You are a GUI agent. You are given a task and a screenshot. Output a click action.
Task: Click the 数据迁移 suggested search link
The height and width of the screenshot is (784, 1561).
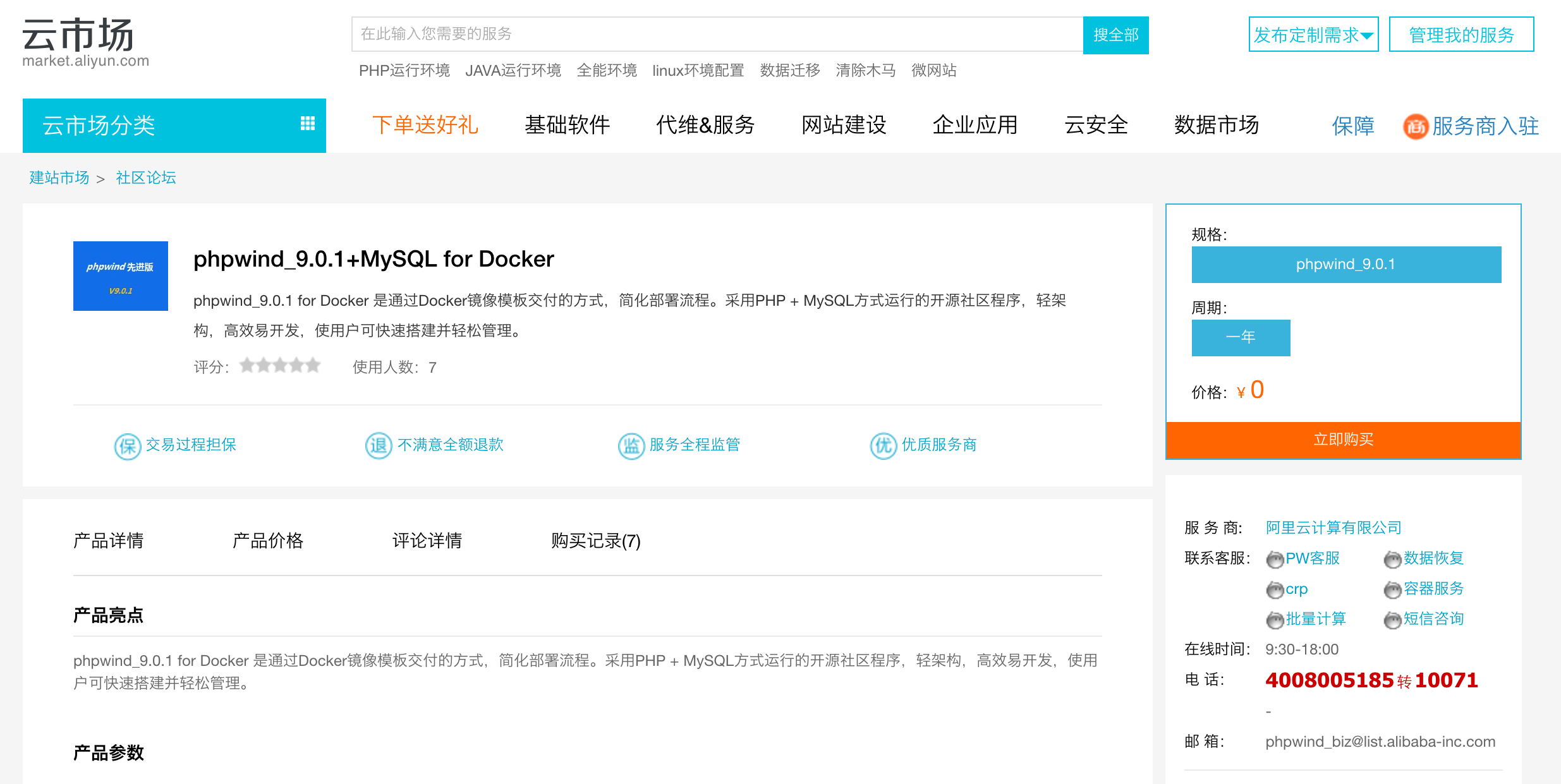[790, 70]
